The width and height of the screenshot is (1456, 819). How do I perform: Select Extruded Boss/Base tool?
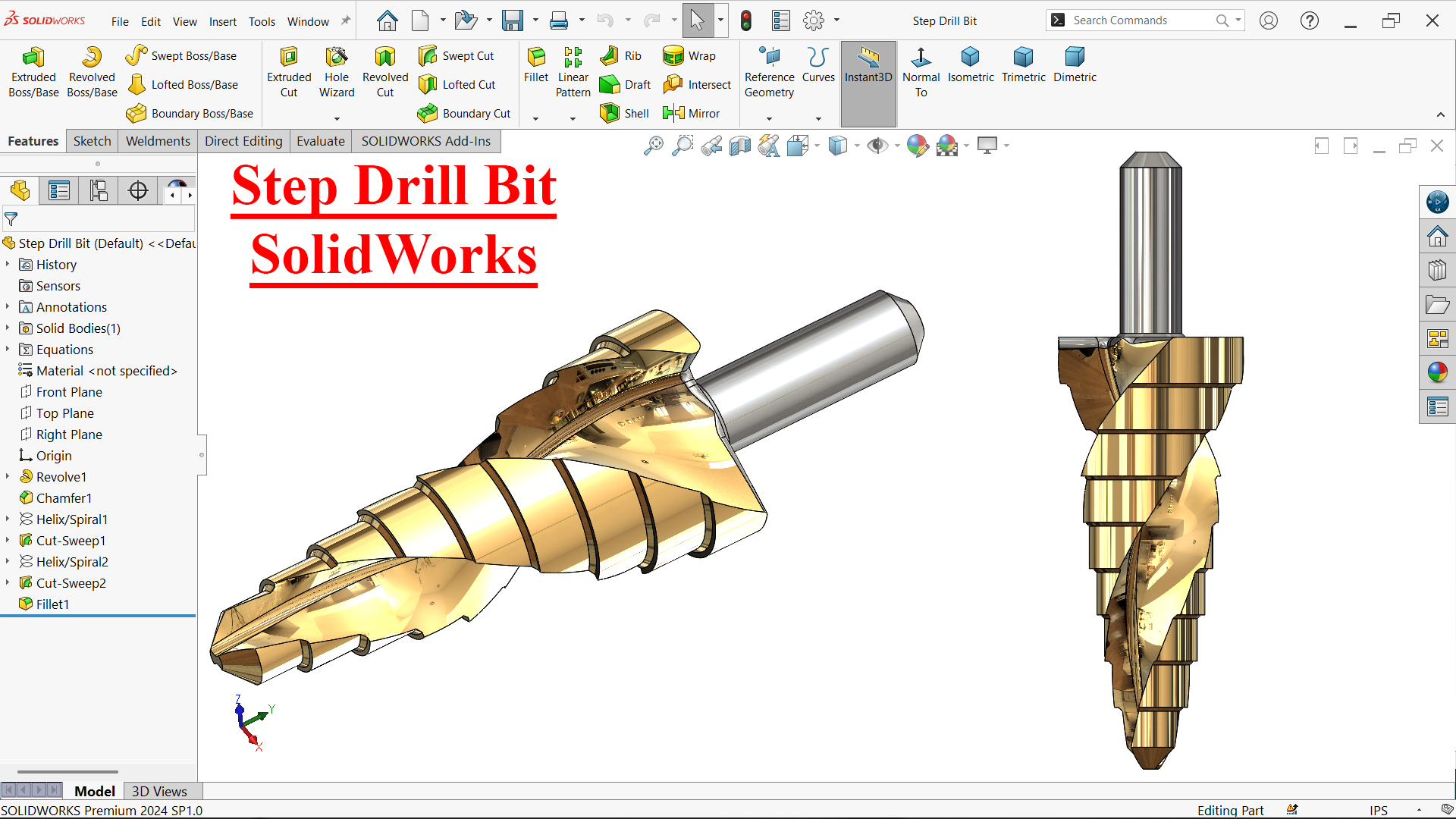click(33, 72)
